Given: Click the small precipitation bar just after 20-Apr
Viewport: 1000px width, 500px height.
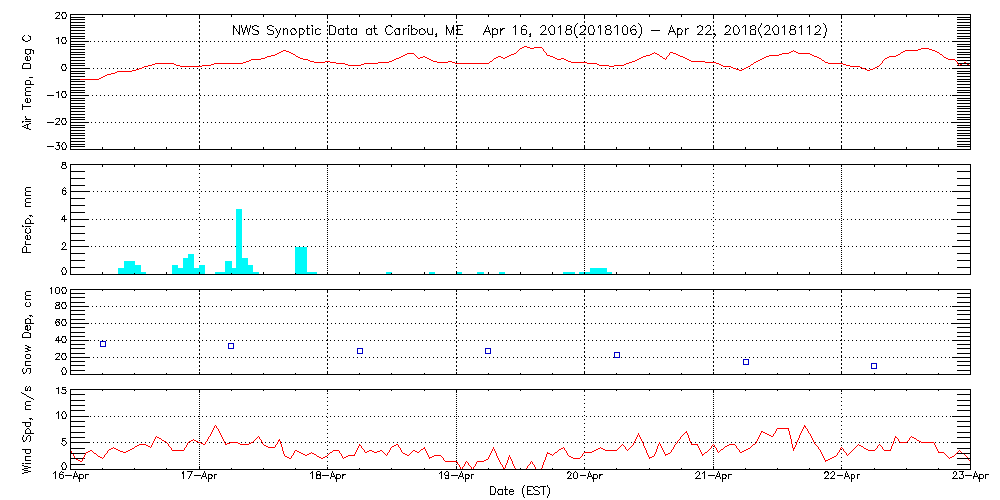Looking at the screenshot, I should (598, 270).
